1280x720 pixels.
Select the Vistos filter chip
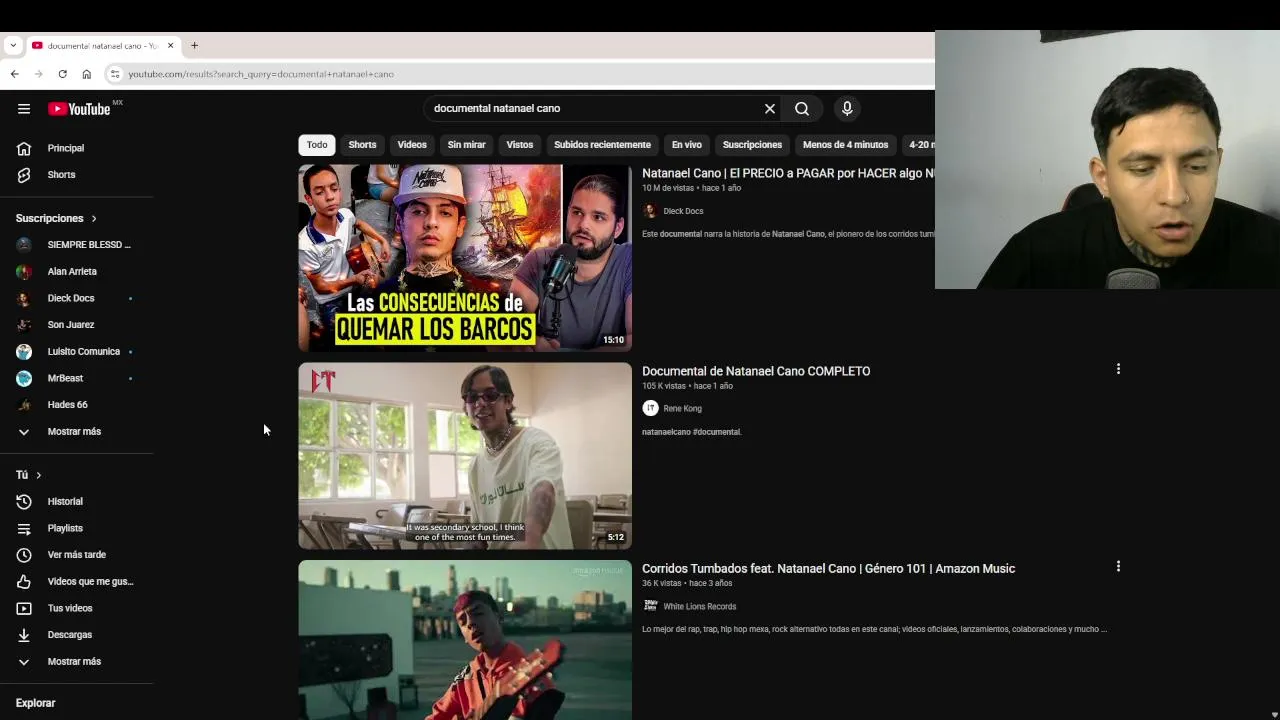[520, 145]
